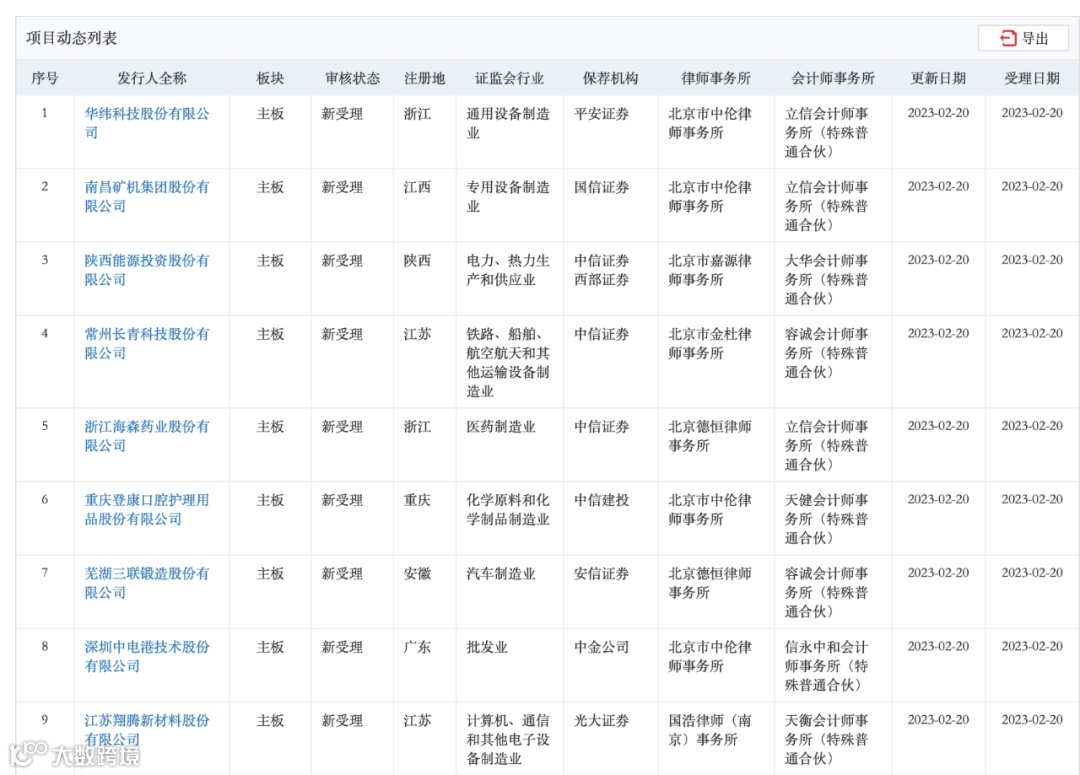Image resolution: width=1080 pixels, height=775 pixels.
Task: Click the 律师事务所 column header
Action: coord(716,79)
